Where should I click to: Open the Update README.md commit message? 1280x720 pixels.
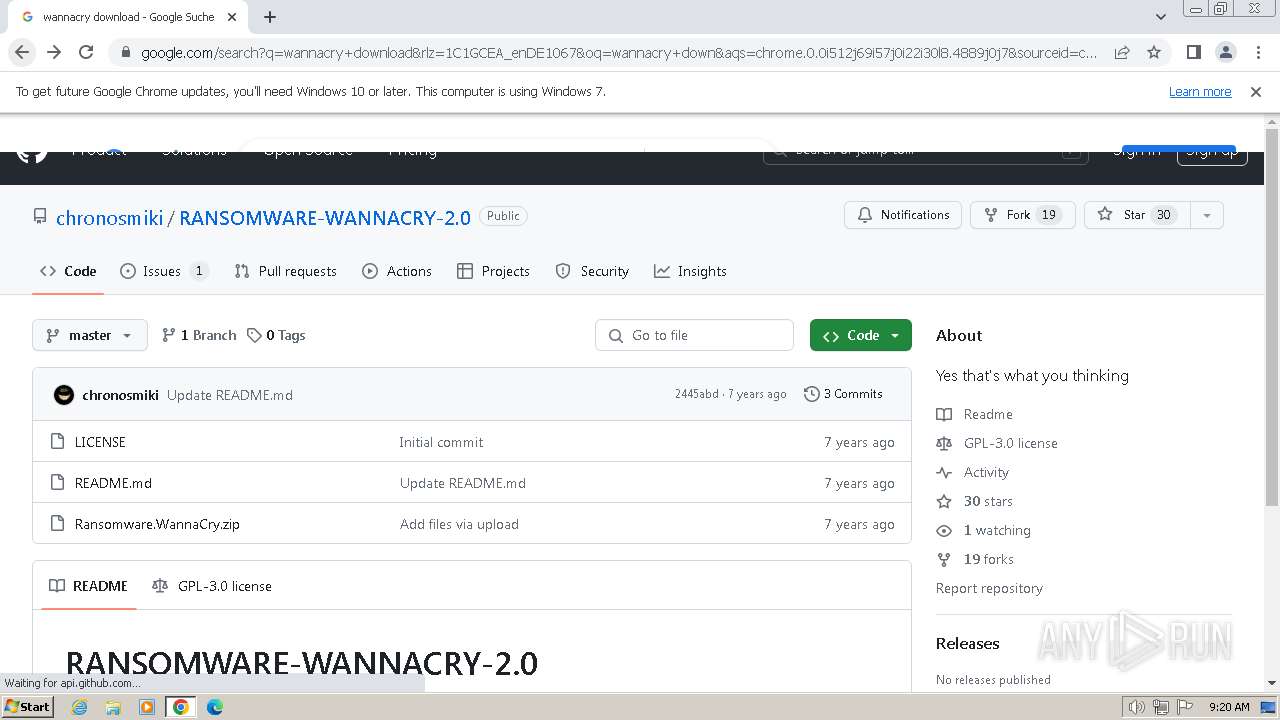point(230,395)
